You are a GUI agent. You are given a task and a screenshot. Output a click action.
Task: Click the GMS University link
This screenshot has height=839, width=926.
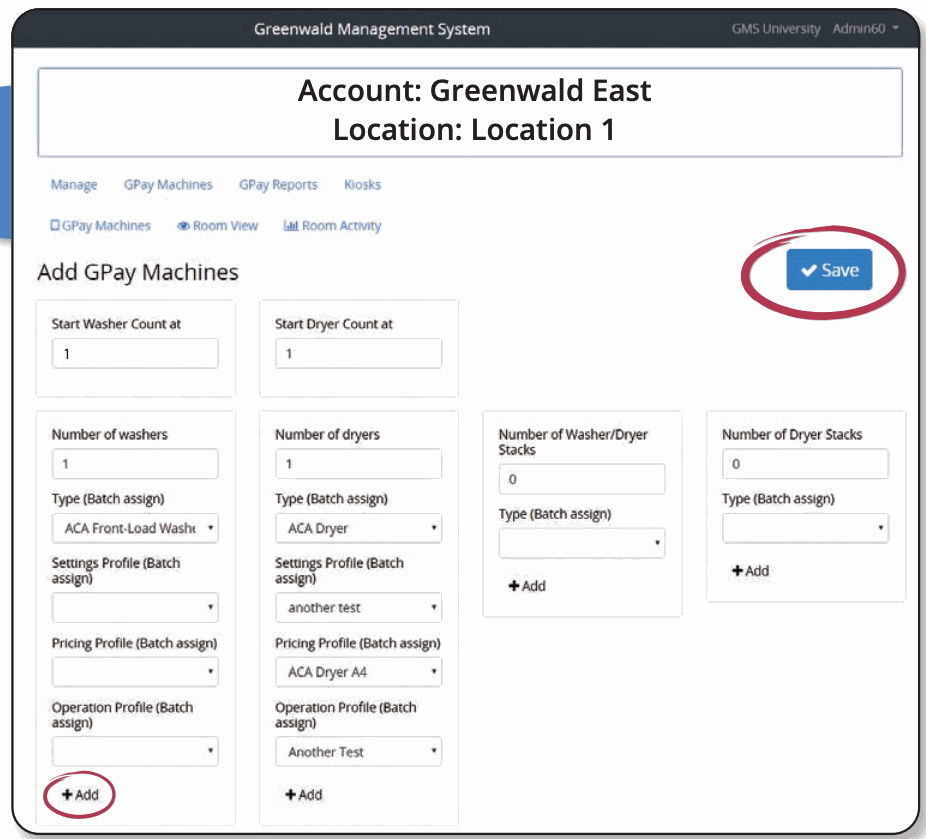776,28
